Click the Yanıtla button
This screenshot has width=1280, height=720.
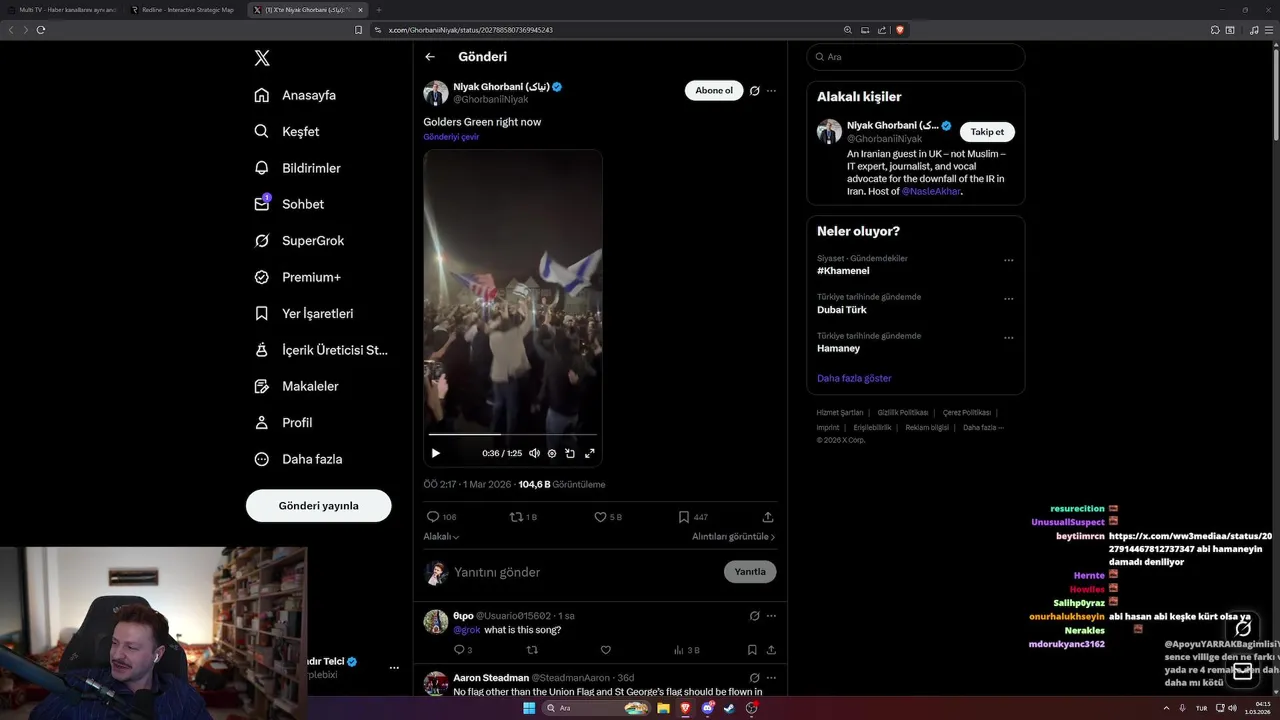coord(750,572)
